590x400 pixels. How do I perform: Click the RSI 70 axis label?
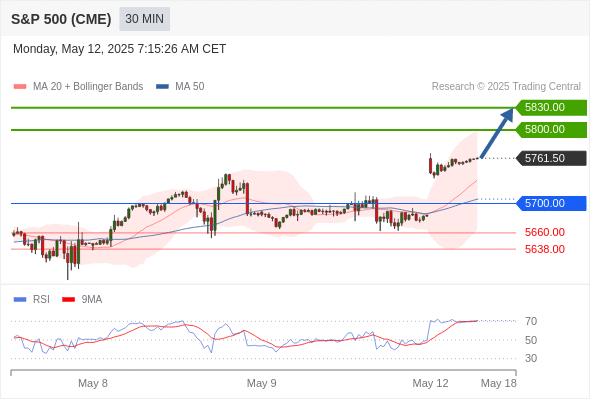point(531,321)
